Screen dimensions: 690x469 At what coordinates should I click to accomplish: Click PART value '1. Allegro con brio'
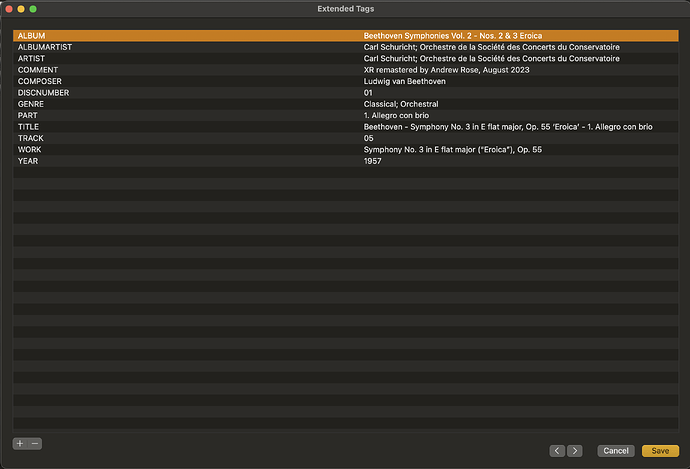[396, 115]
